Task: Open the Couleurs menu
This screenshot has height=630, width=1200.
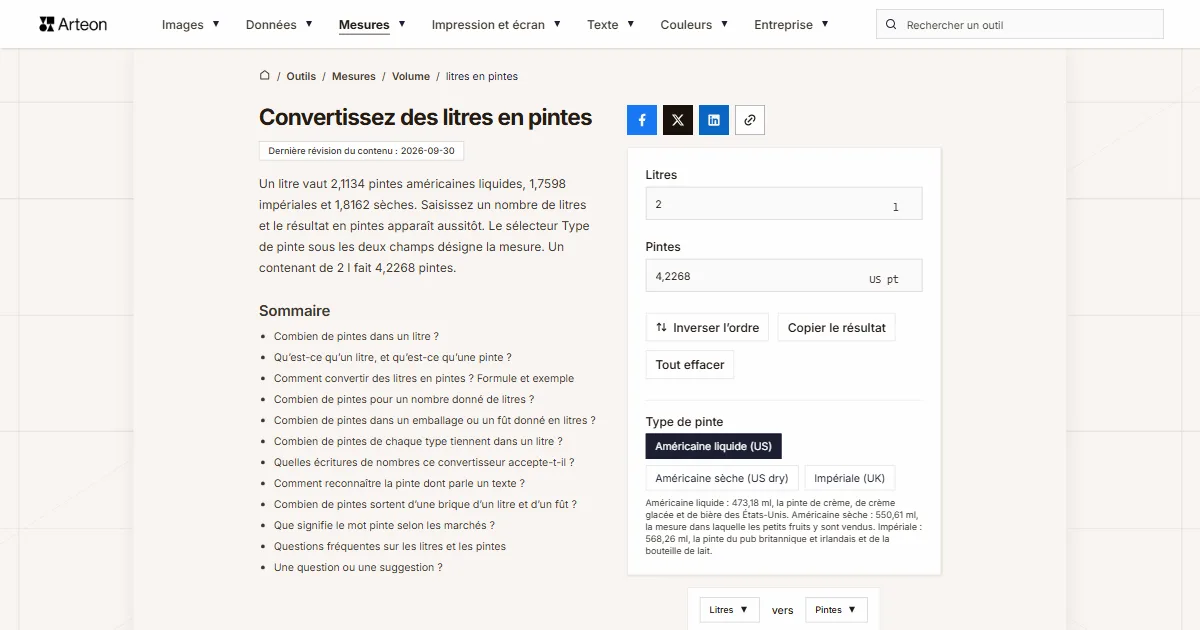Action: tap(694, 25)
